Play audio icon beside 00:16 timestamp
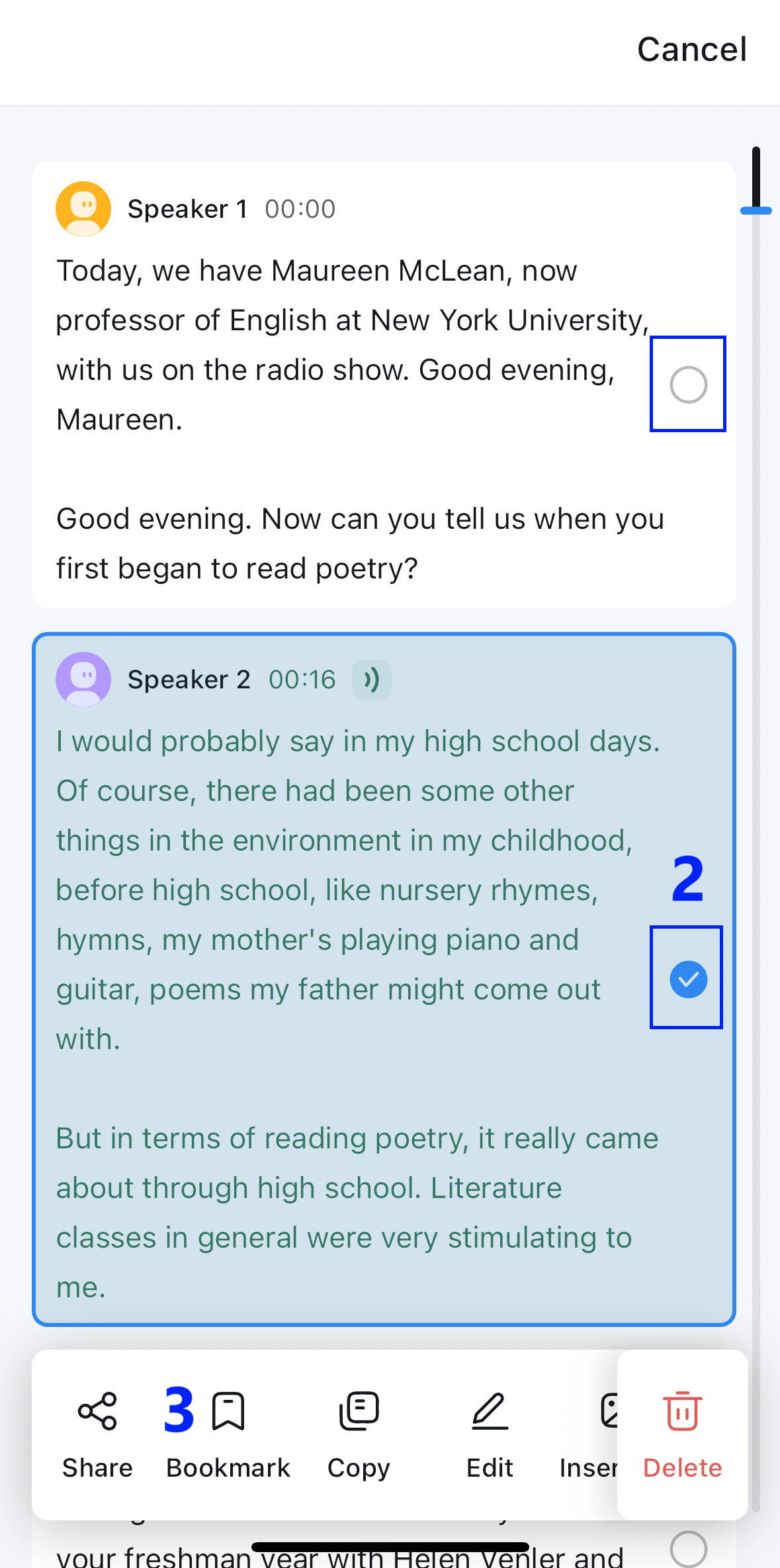780x1568 pixels. coord(372,680)
